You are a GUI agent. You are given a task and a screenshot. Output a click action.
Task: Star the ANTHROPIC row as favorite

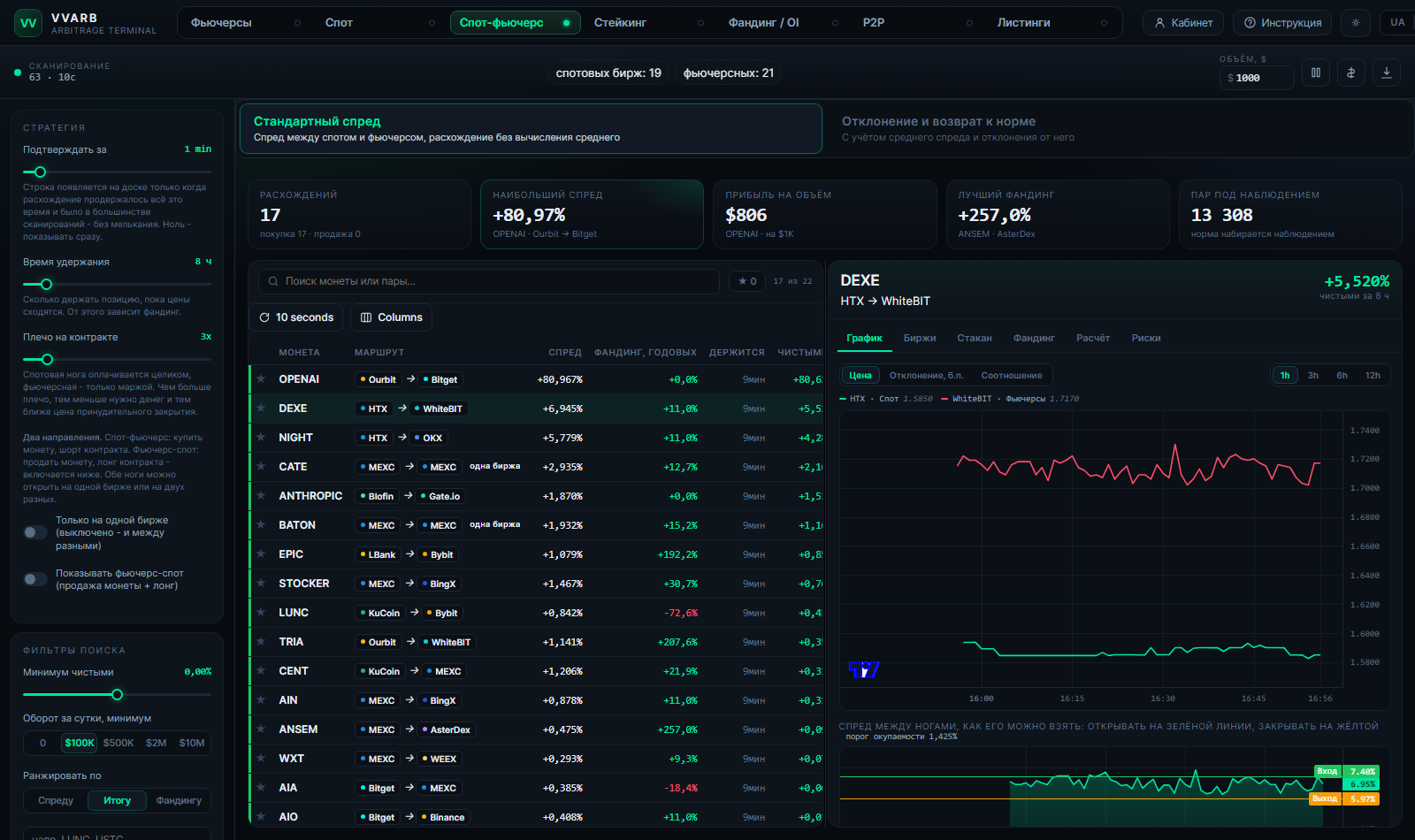pos(261,496)
